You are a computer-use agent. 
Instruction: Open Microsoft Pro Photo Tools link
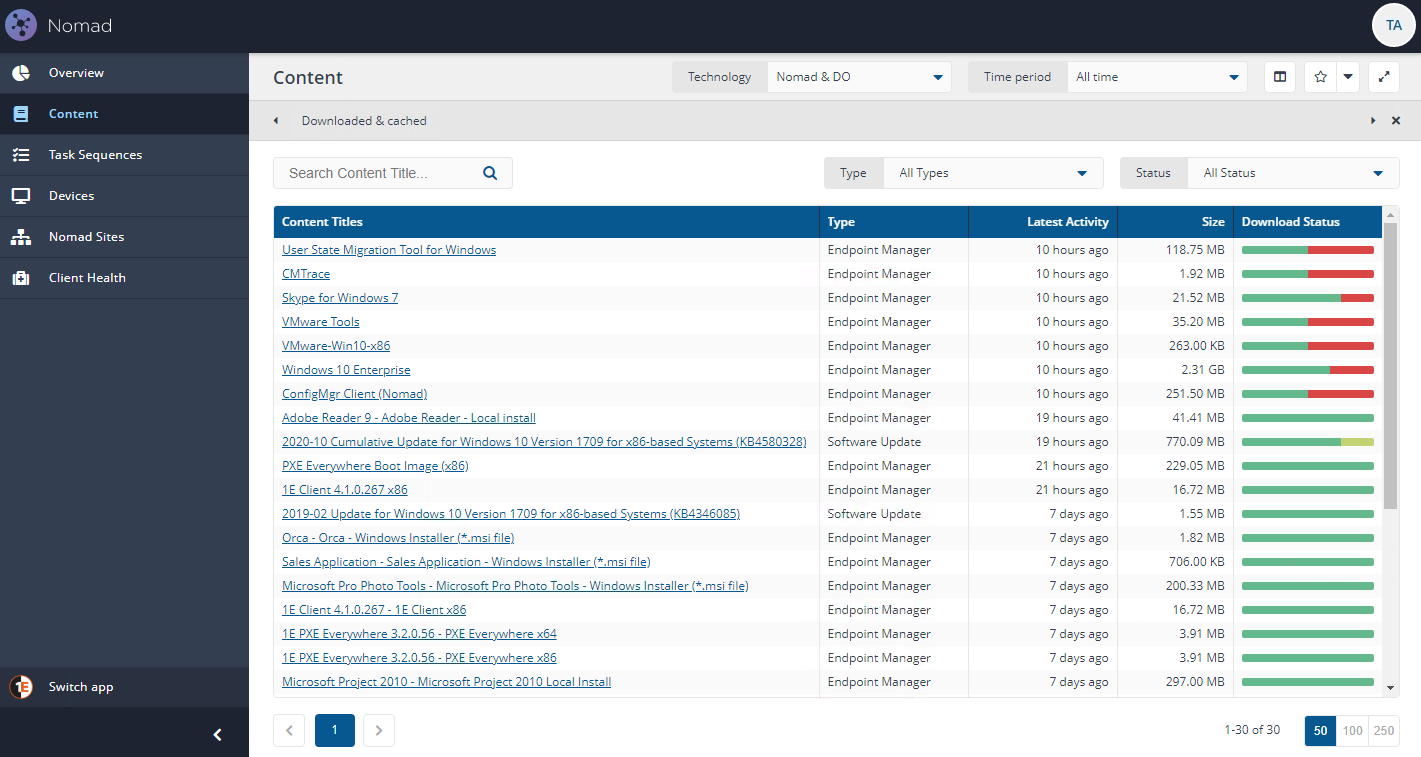(515, 586)
